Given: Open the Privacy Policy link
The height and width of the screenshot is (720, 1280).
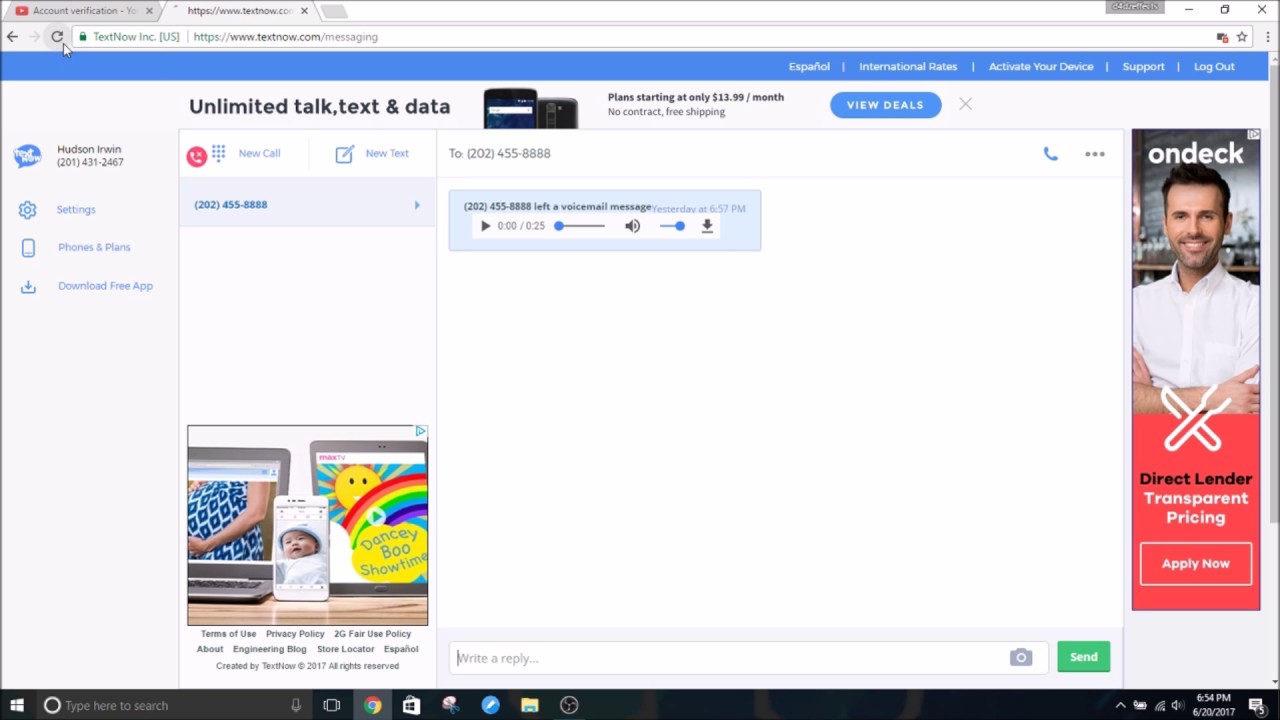Looking at the screenshot, I should coord(295,634).
